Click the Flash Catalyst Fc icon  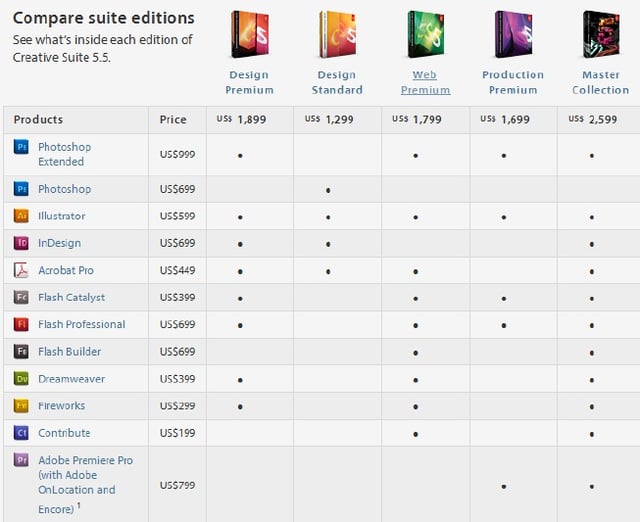[x=21, y=297]
